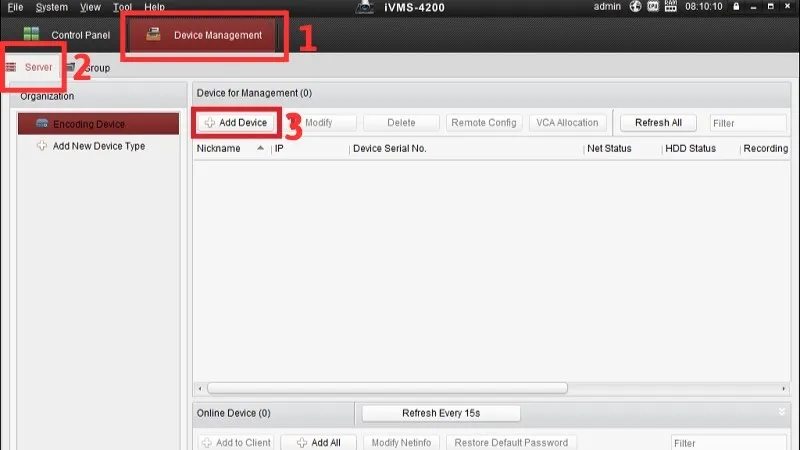Click the plus icon beside Add New Device Type
800x450 pixels.
41,146
